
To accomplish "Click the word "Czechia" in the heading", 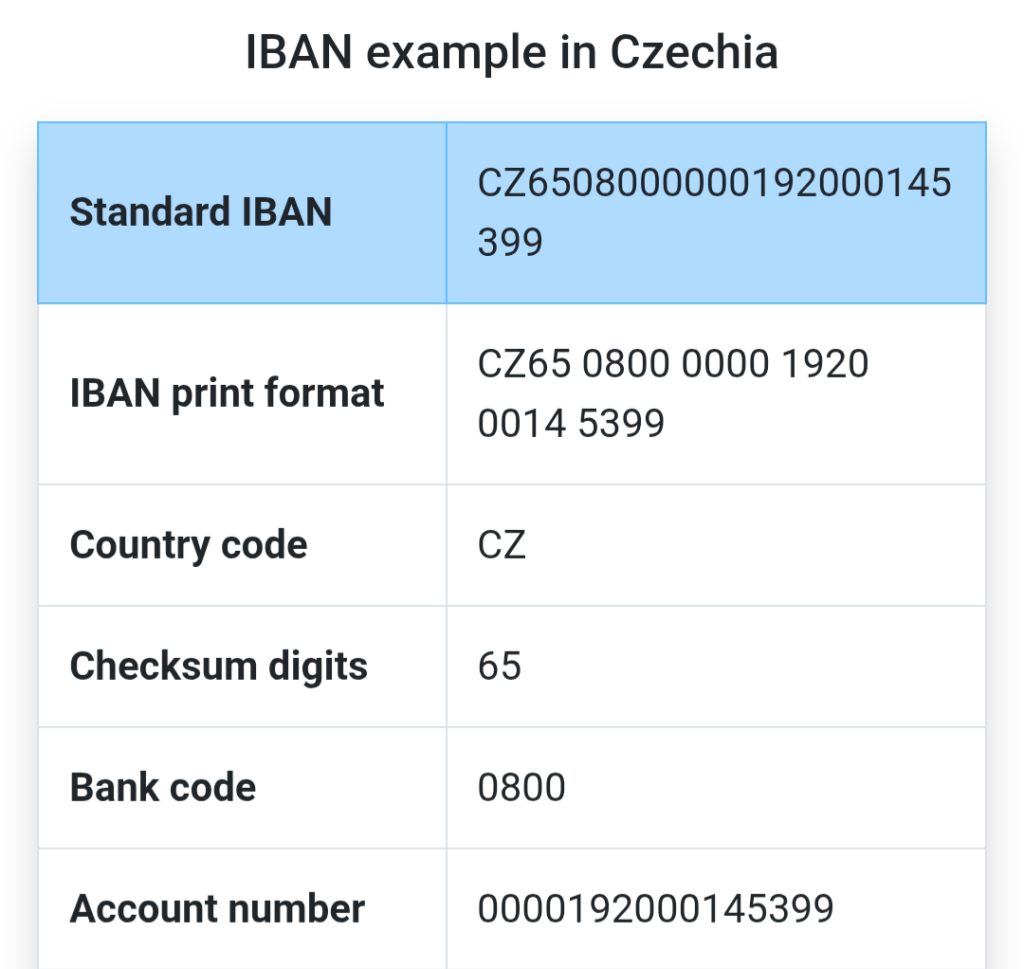I will (693, 52).
